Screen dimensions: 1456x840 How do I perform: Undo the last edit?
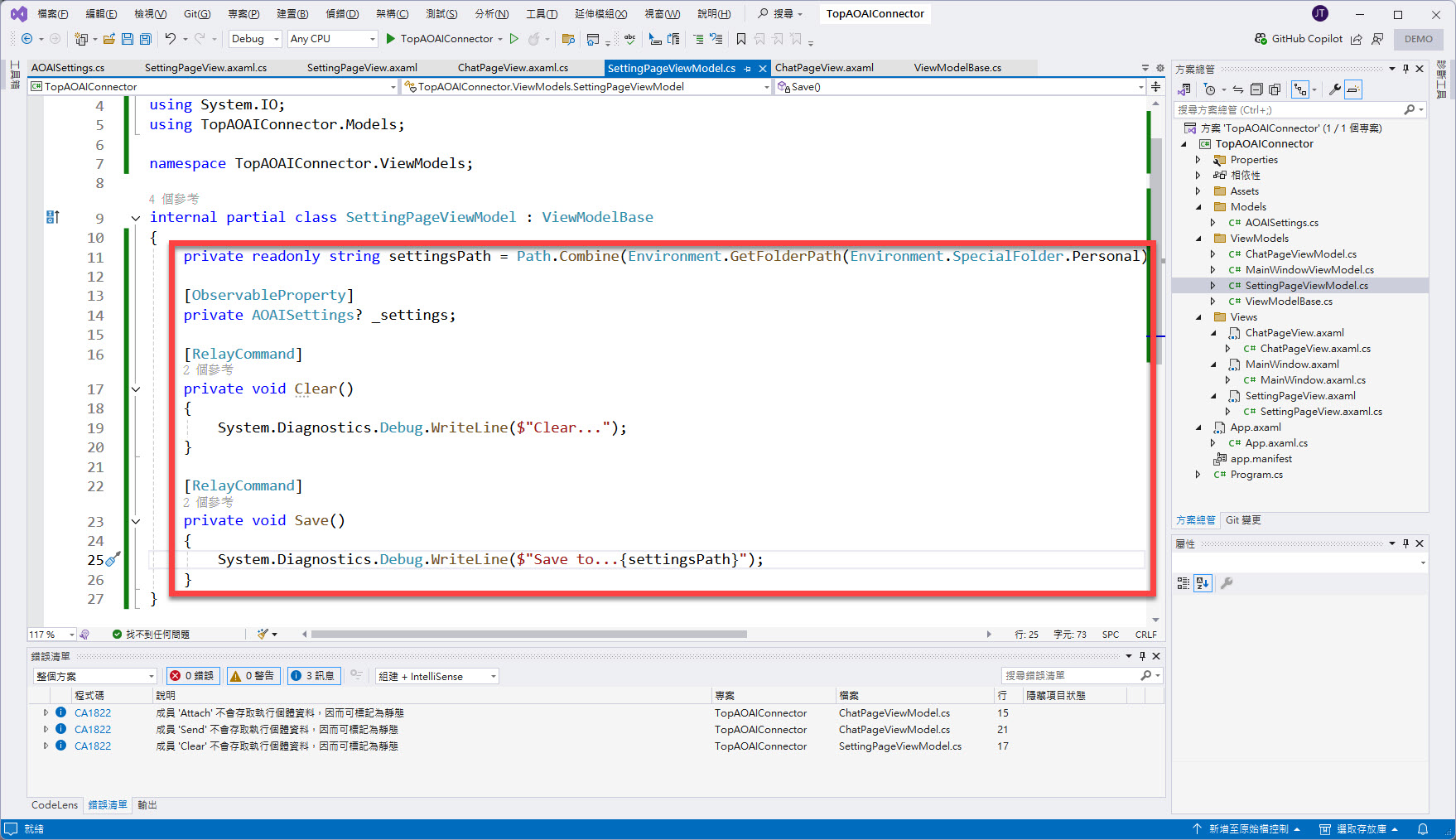point(170,39)
